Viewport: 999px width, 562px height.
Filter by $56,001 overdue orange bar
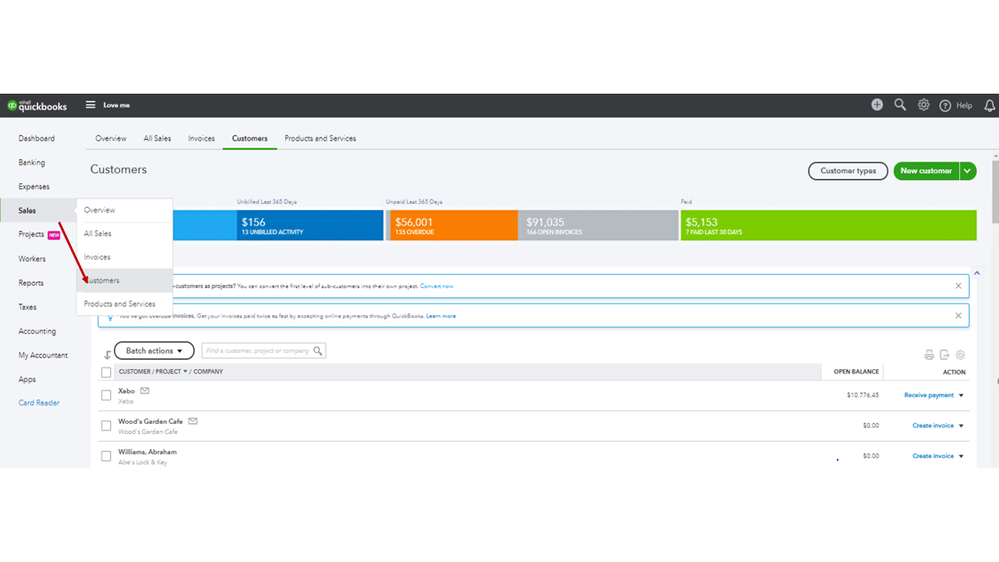click(x=454, y=226)
